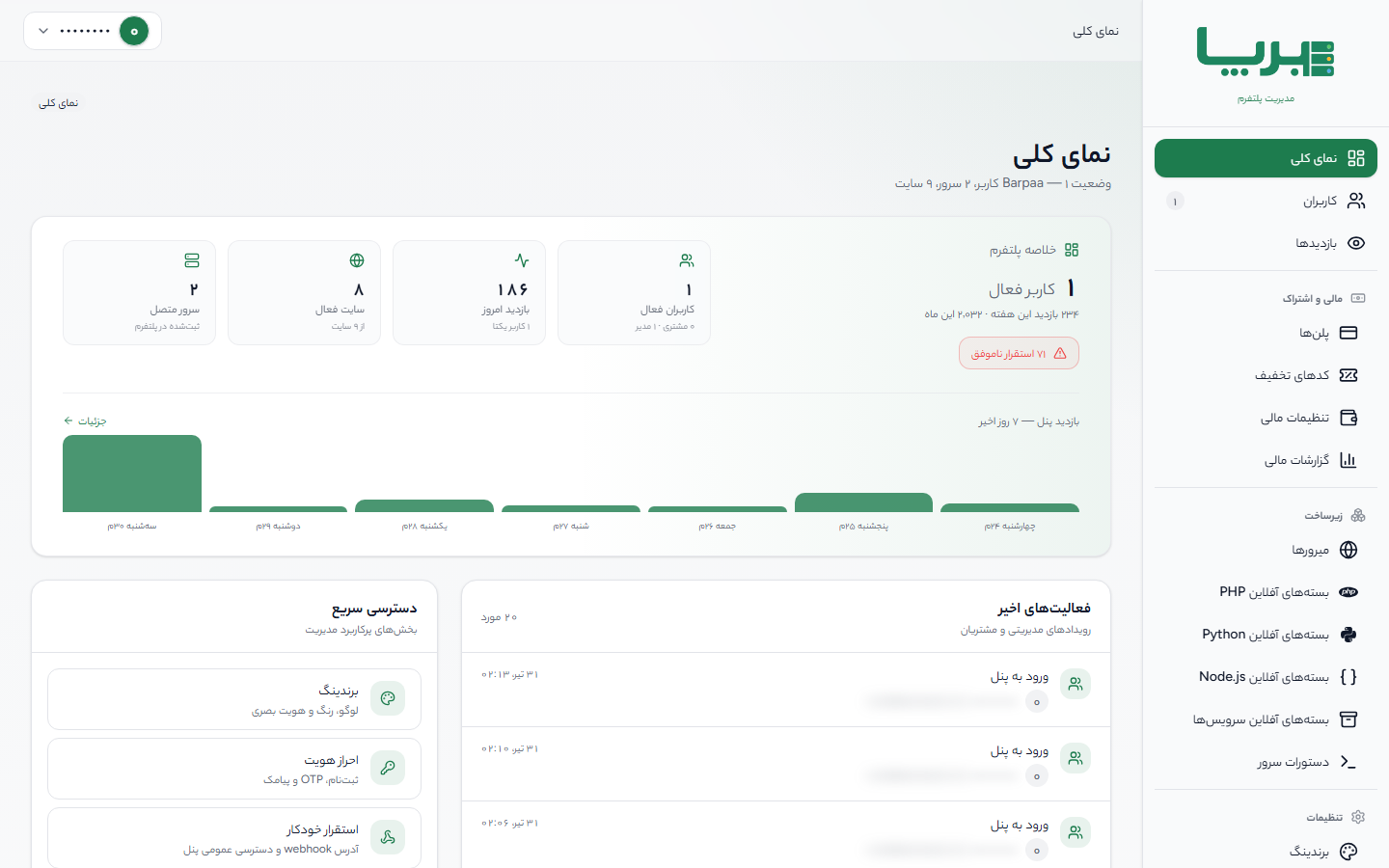Click the PHP logo icon in the sidebar

1348,592
